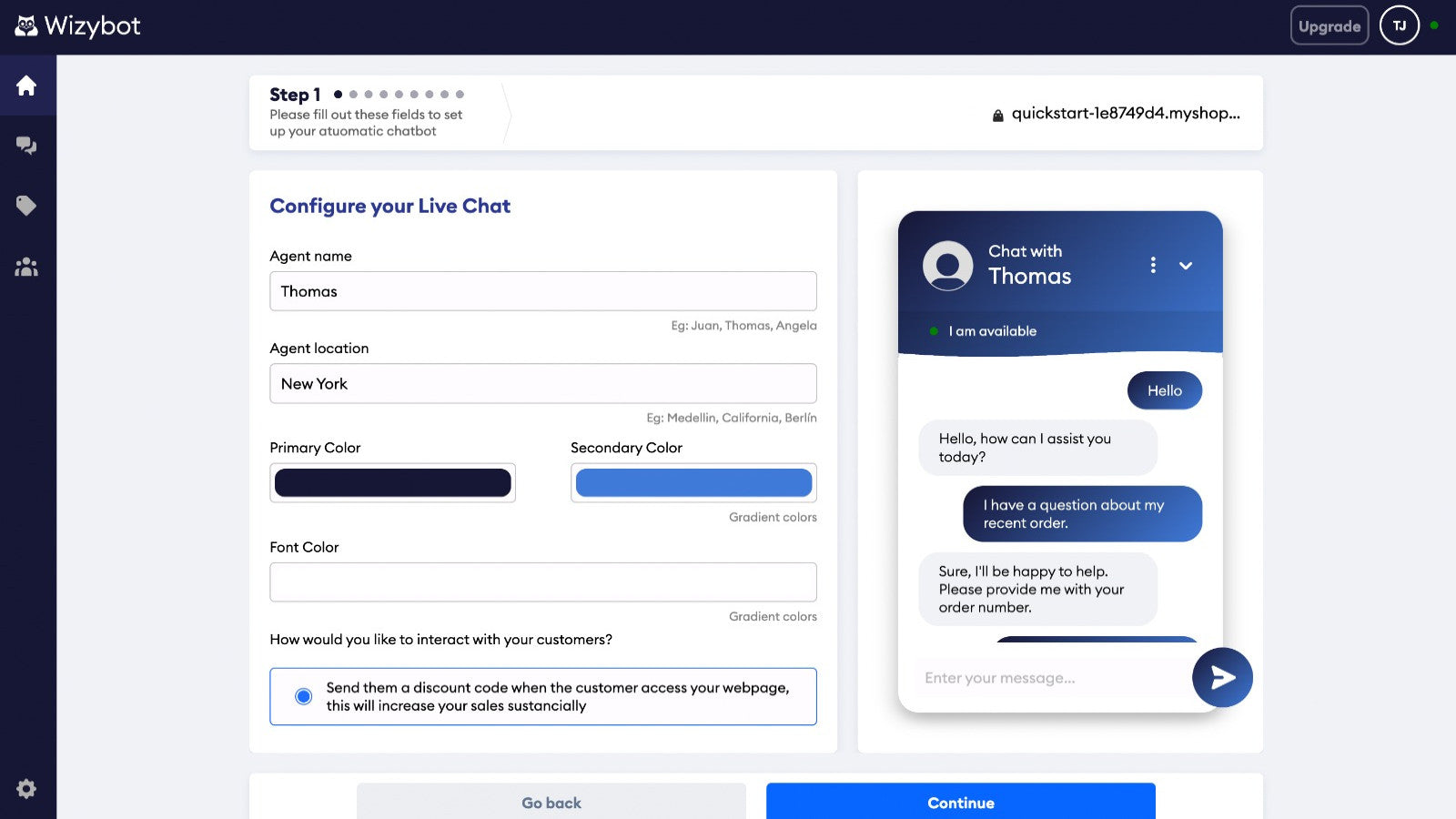
Task: Click the Continue button
Action: 961,802
